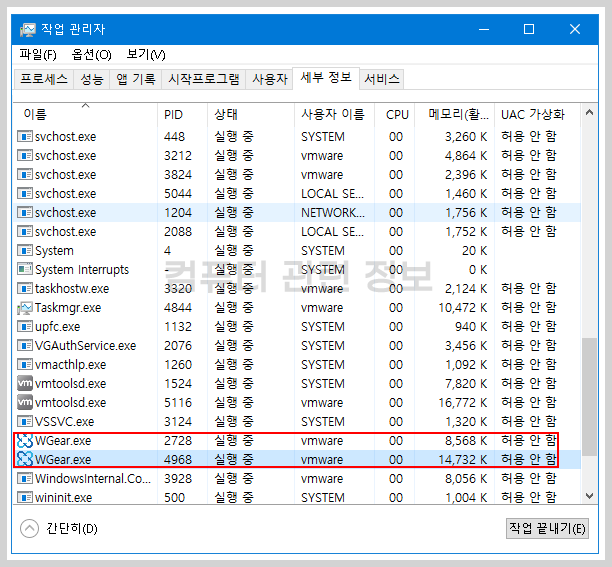Click the icon of WGear.exe PID 4968
Image resolution: width=612 pixels, height=567 pixels.
pos(25,459)
